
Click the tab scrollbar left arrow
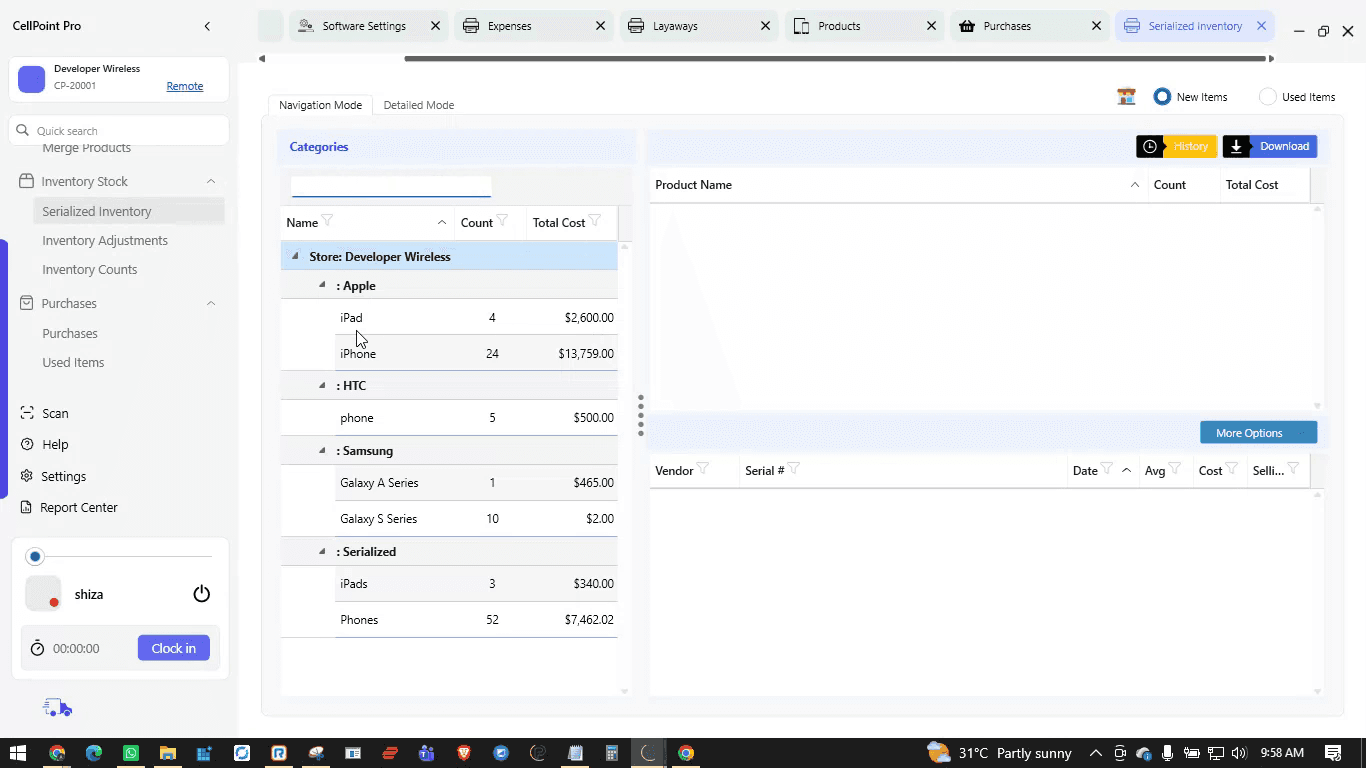click(262, 58)
